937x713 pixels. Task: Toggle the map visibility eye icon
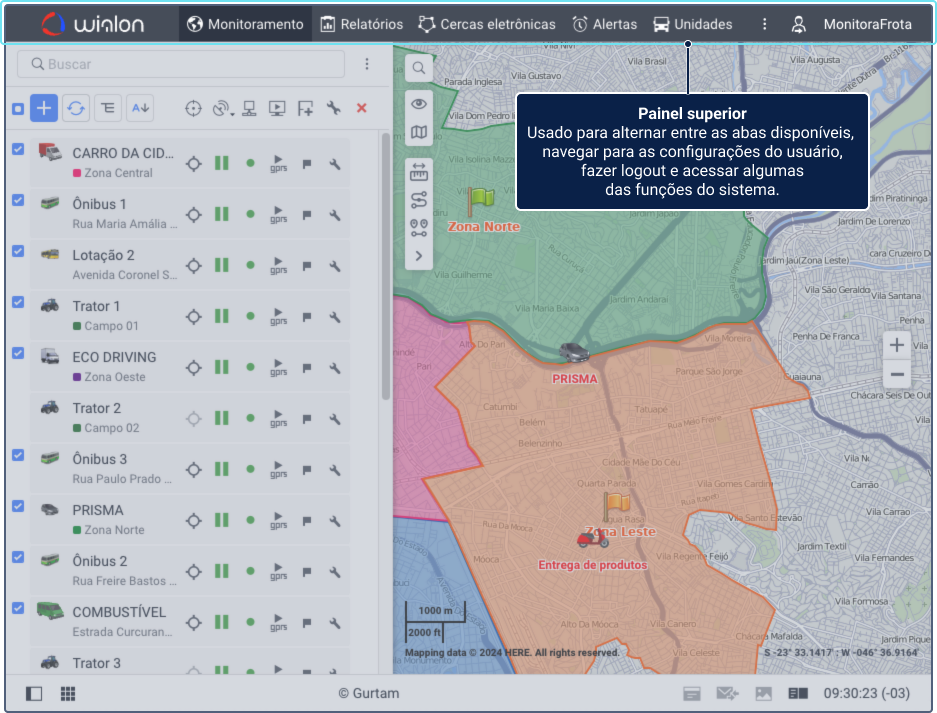click(419, 104)
